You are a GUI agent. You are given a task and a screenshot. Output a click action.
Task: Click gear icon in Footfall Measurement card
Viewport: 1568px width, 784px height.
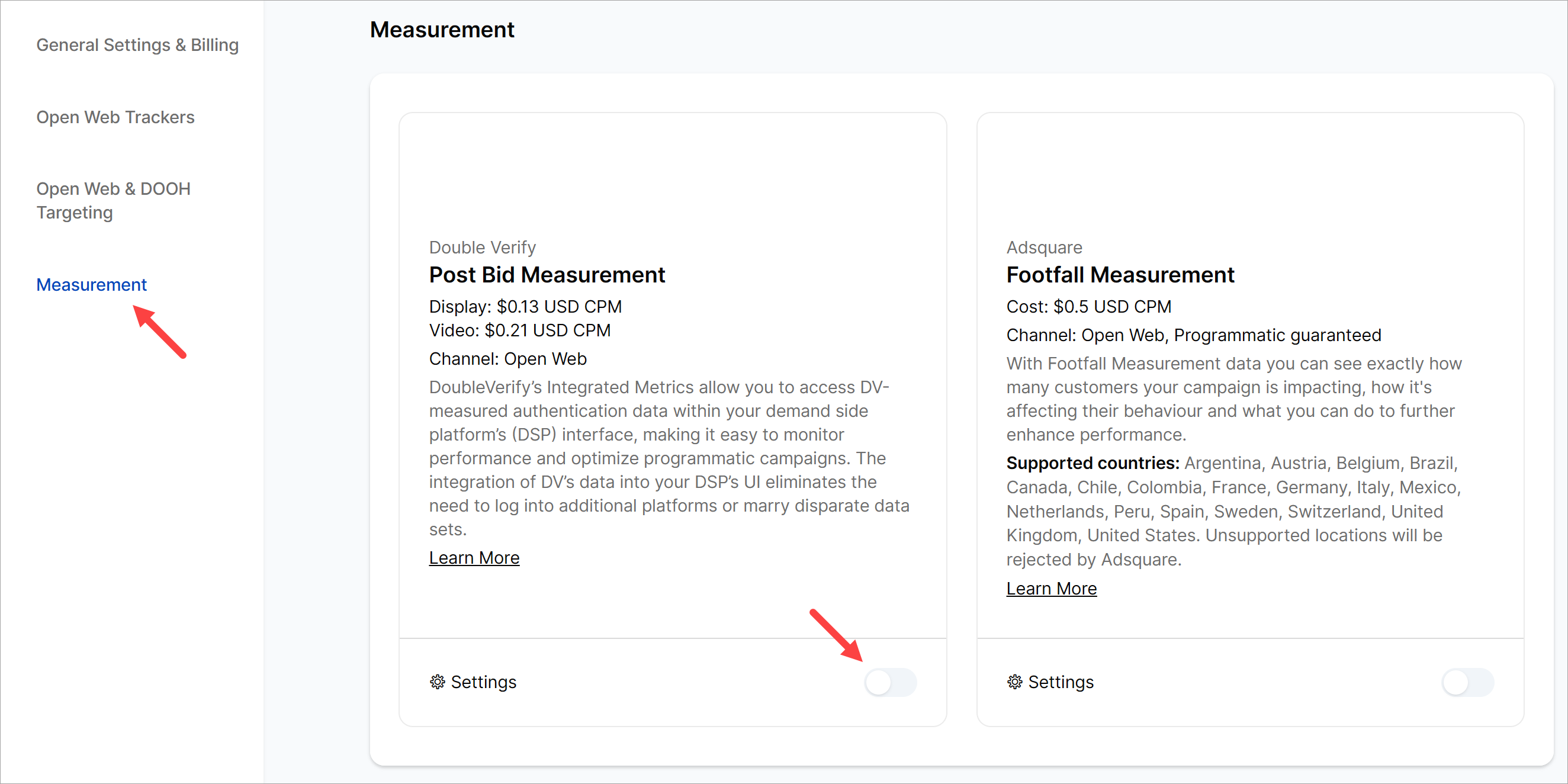click(1014, 682)
